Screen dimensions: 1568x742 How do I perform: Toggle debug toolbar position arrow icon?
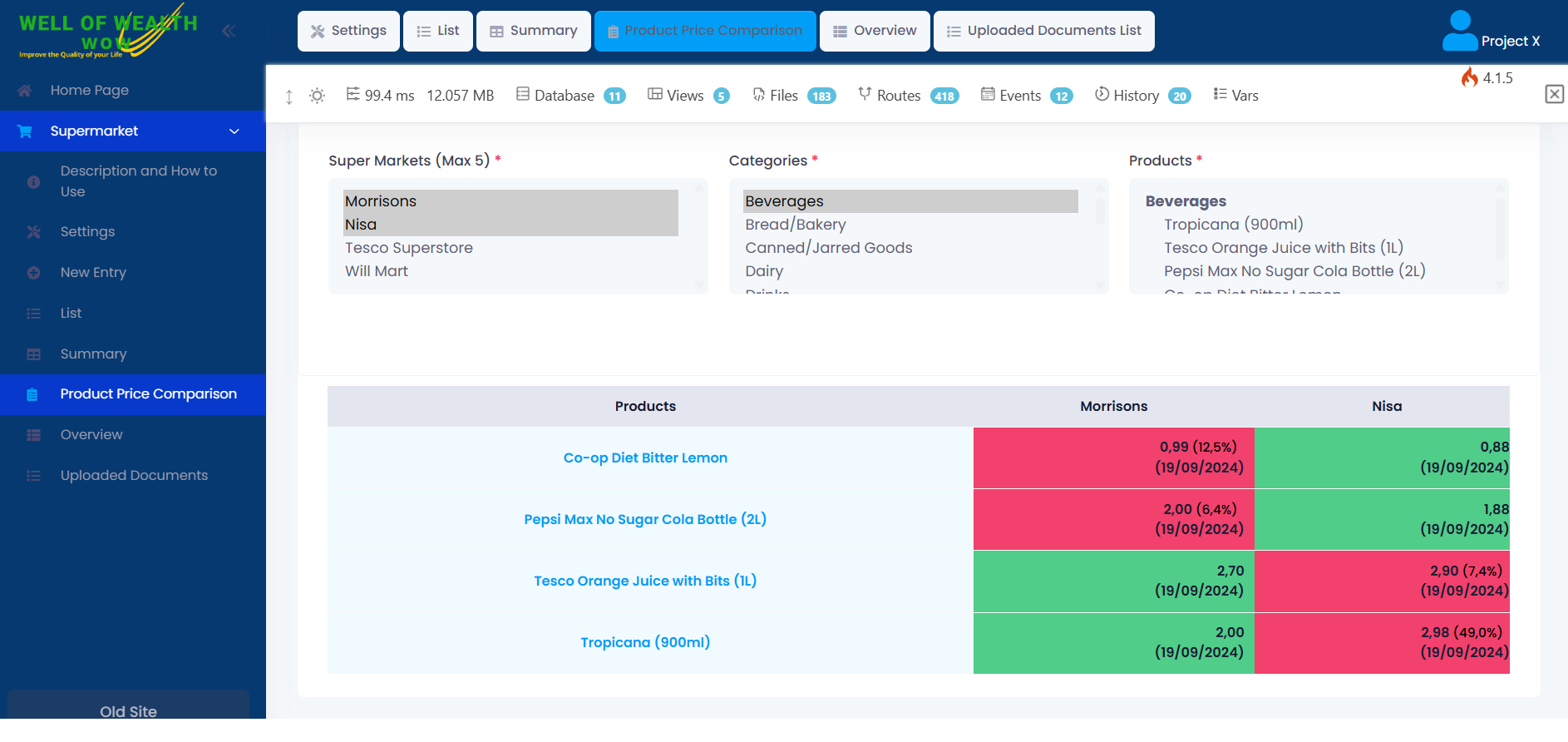pos(288,96)
